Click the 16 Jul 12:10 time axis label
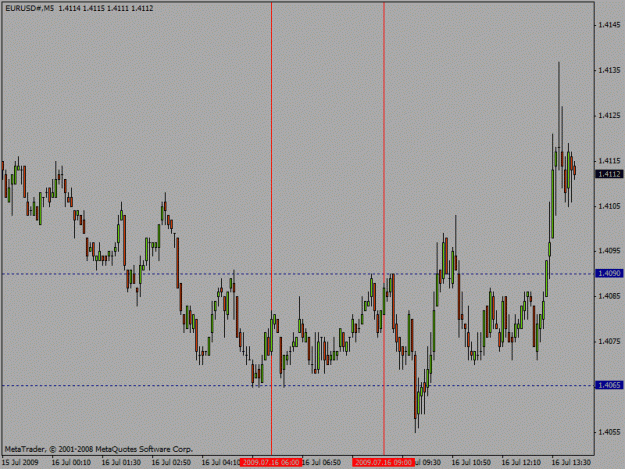The image size is (625, 469). point(521,462)
